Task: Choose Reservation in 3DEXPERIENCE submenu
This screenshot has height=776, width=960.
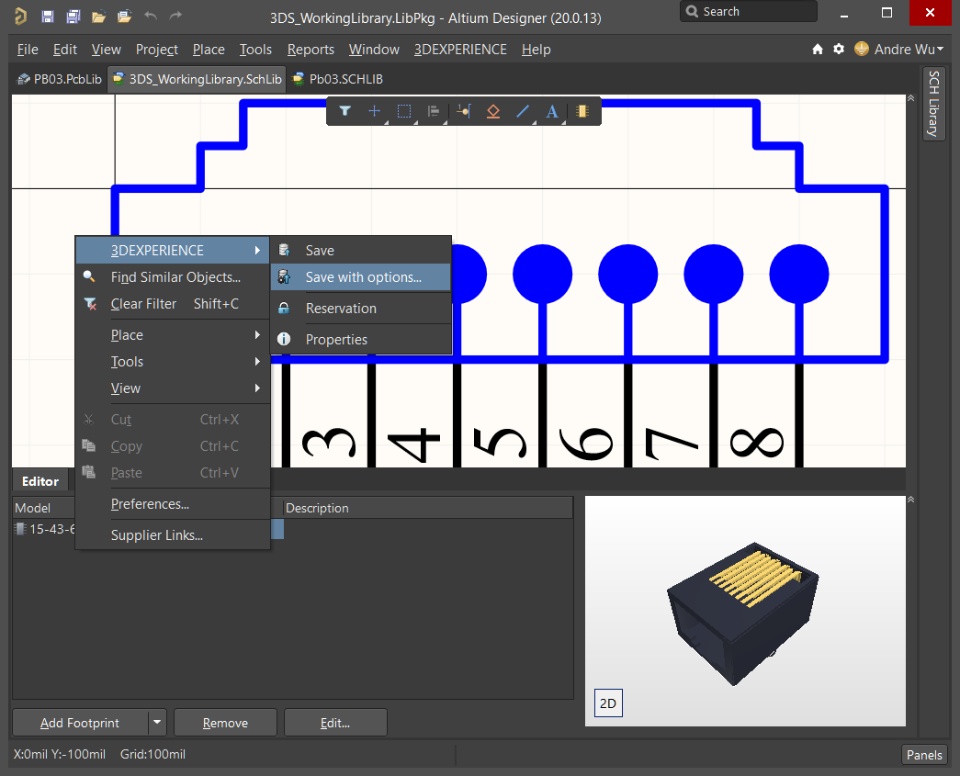Action: [x=361, y=308]
